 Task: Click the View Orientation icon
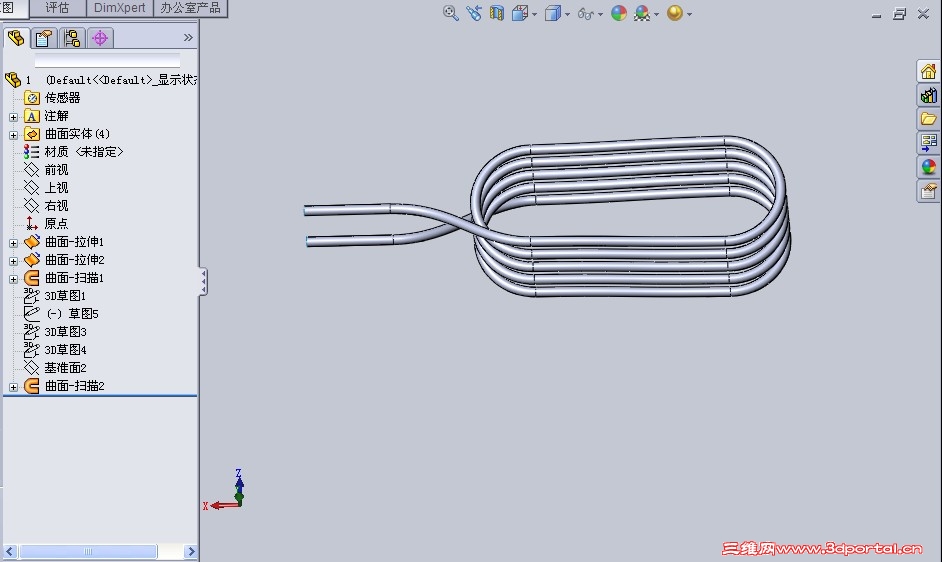(x=520, y=13)
